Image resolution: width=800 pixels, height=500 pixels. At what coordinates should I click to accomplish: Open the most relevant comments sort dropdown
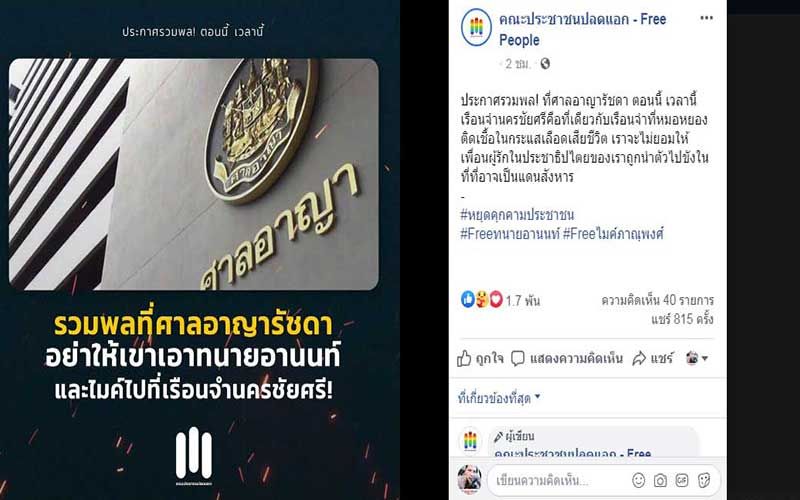[498, 398]
